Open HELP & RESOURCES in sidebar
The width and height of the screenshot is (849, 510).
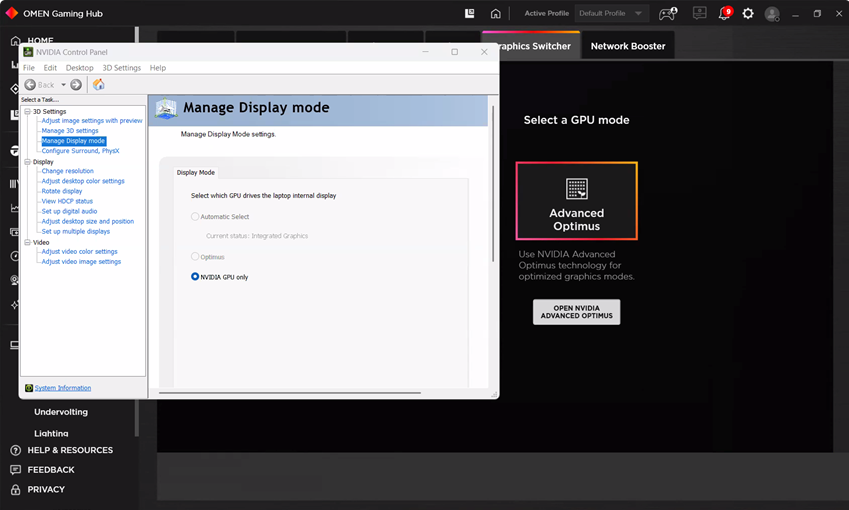[70, 450]
